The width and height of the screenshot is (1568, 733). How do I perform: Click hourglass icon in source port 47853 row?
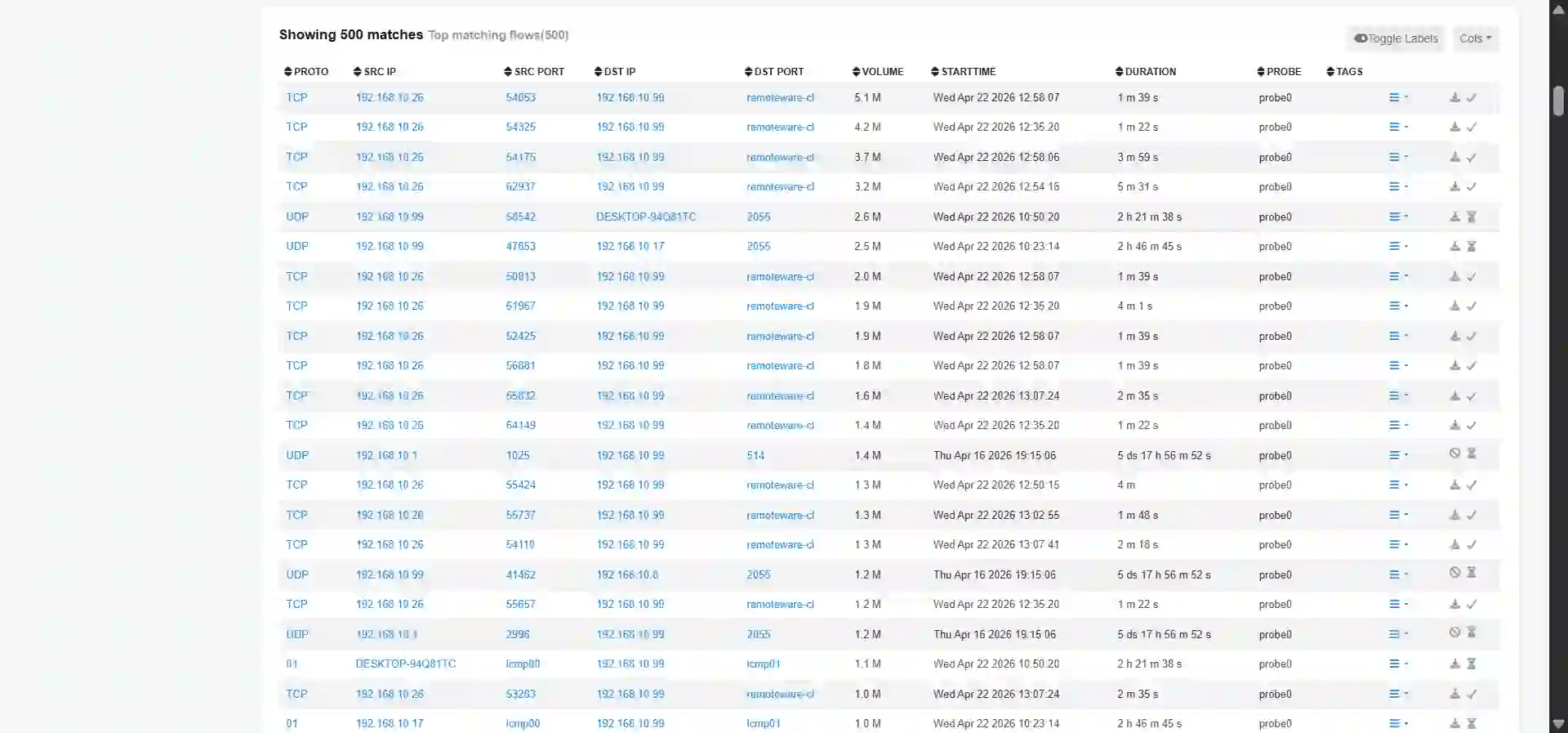(1472, 247)
